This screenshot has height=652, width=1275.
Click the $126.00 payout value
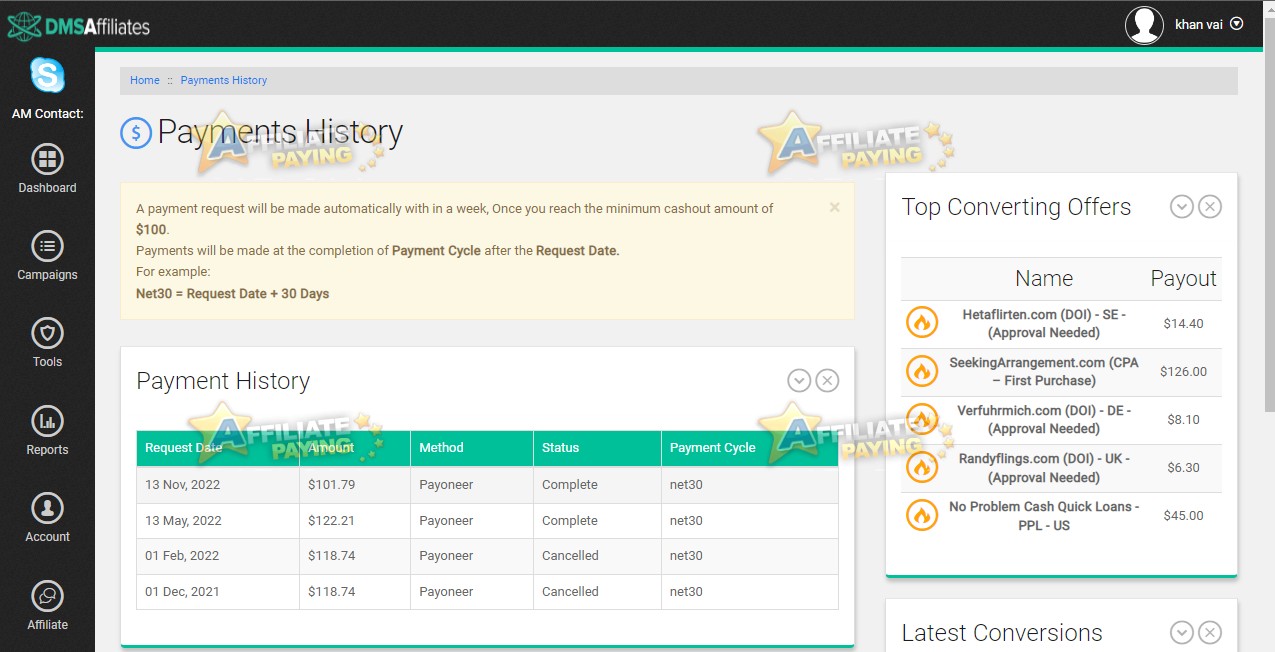(x=1183, y=371)
